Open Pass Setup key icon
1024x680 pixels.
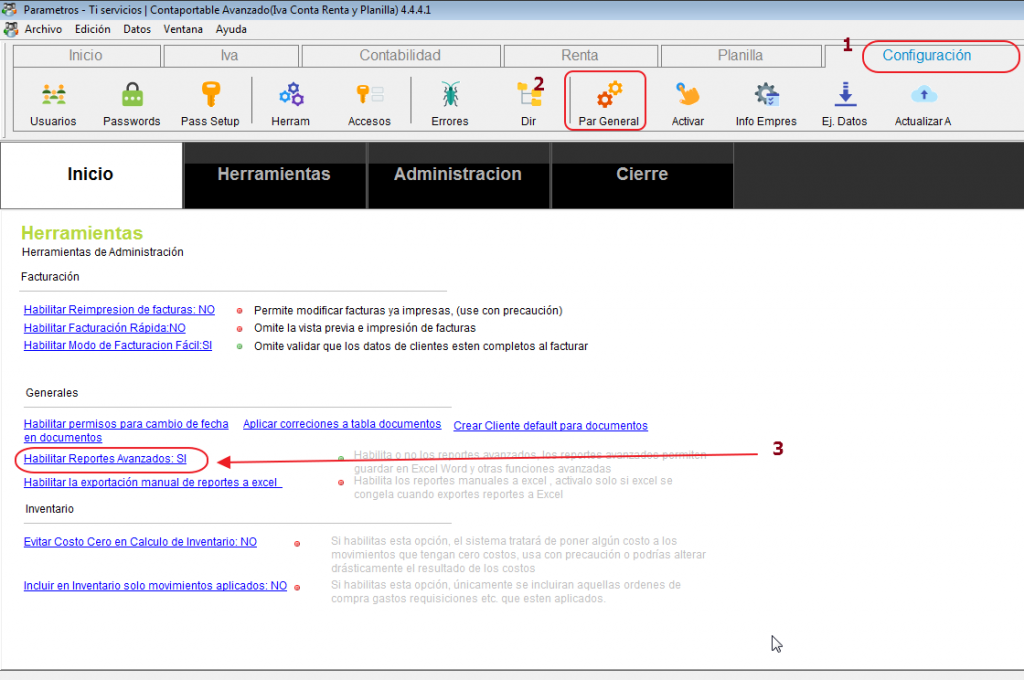(210, 96)
